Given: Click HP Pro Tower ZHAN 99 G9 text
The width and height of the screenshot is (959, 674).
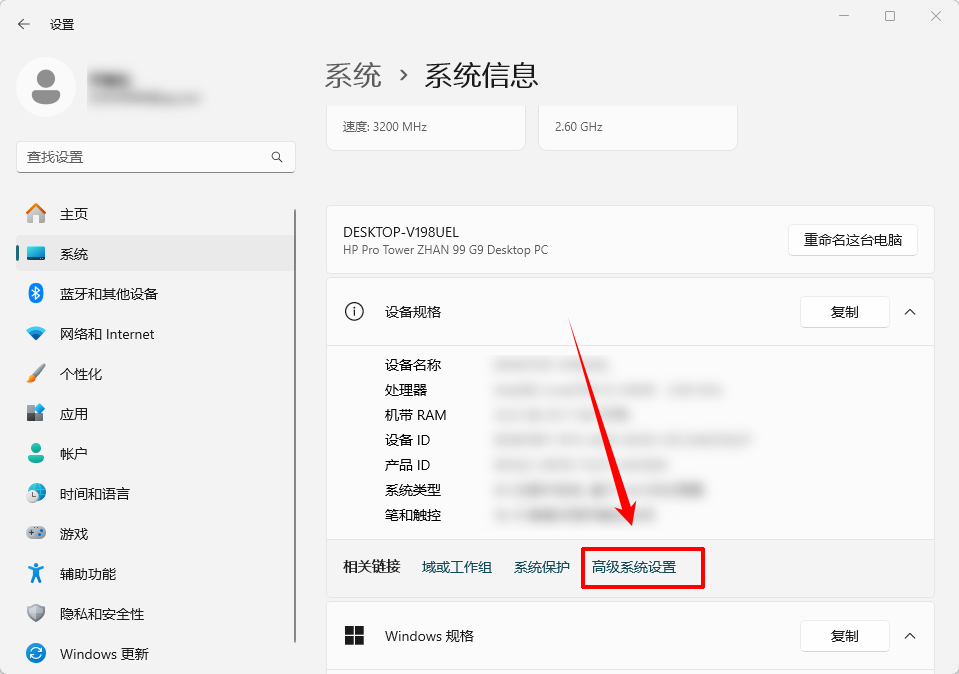Looking at the screenshot, I should coord(445,250).
